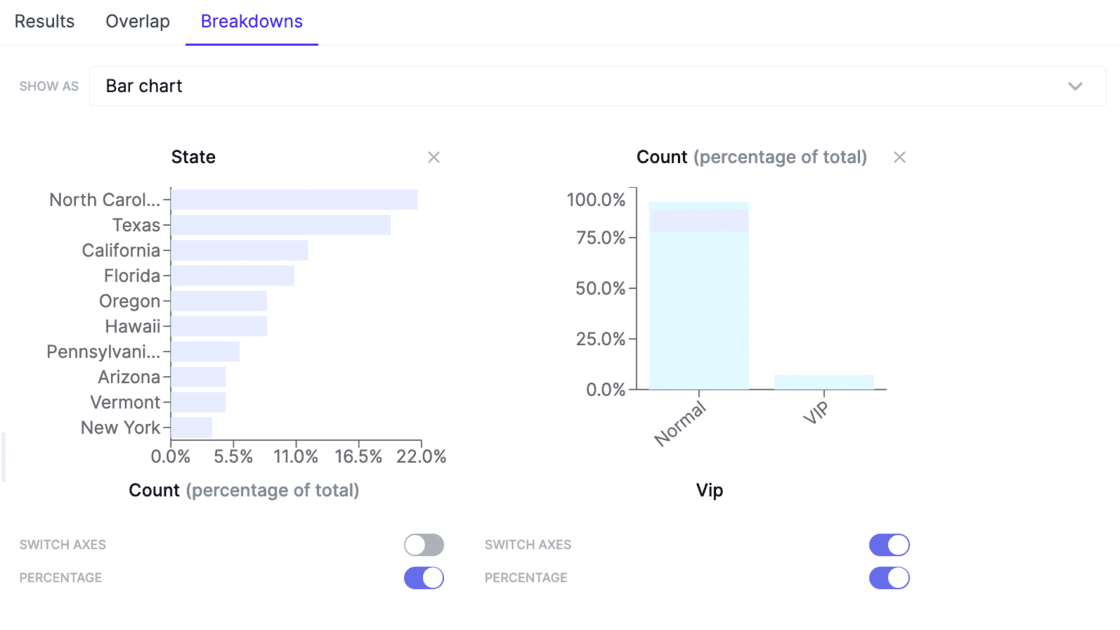
Task: Click the dropdown chevron beside Bar chart
Action: pos(1076,86)
